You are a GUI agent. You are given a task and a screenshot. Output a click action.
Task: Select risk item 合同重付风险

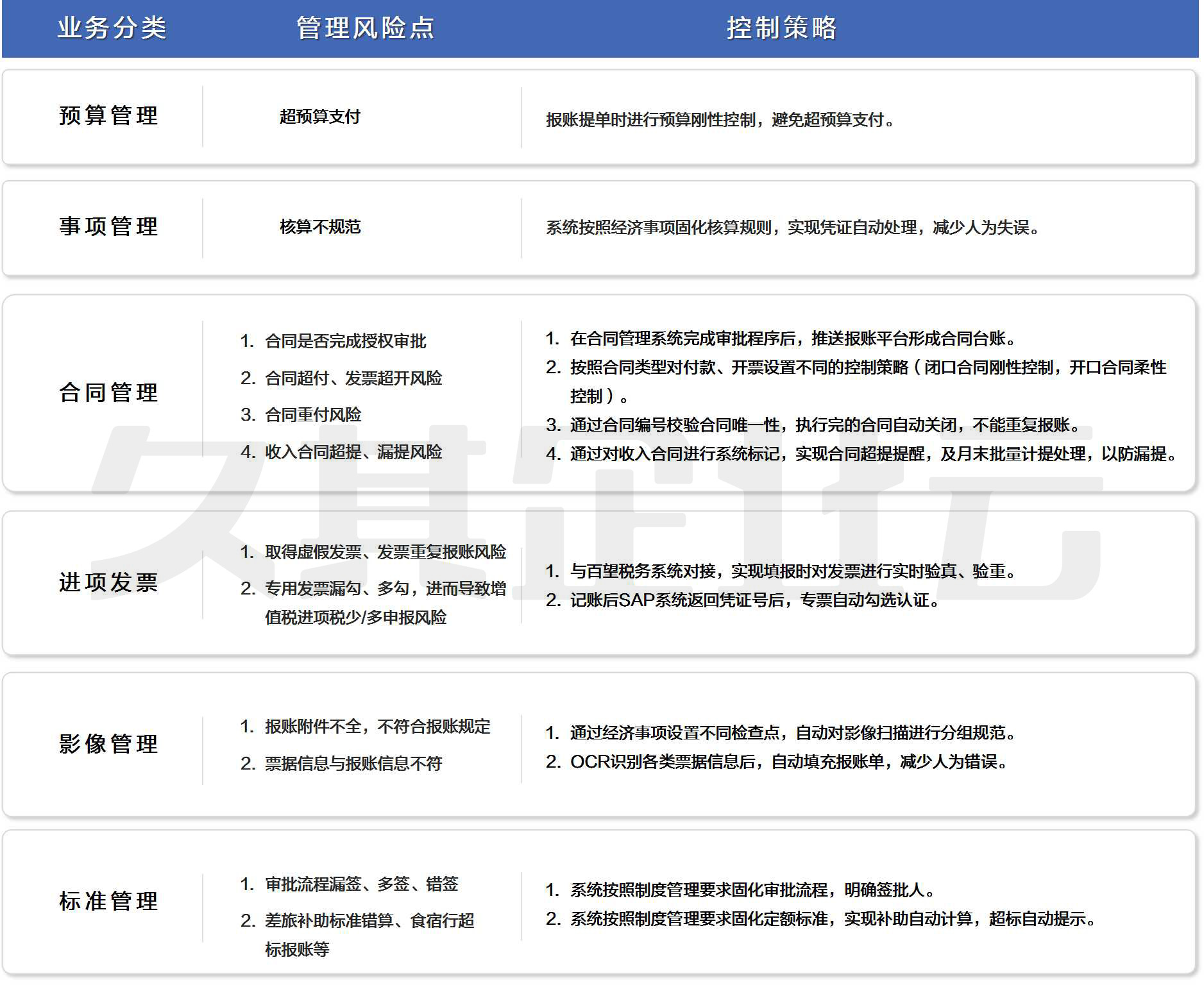313,415
